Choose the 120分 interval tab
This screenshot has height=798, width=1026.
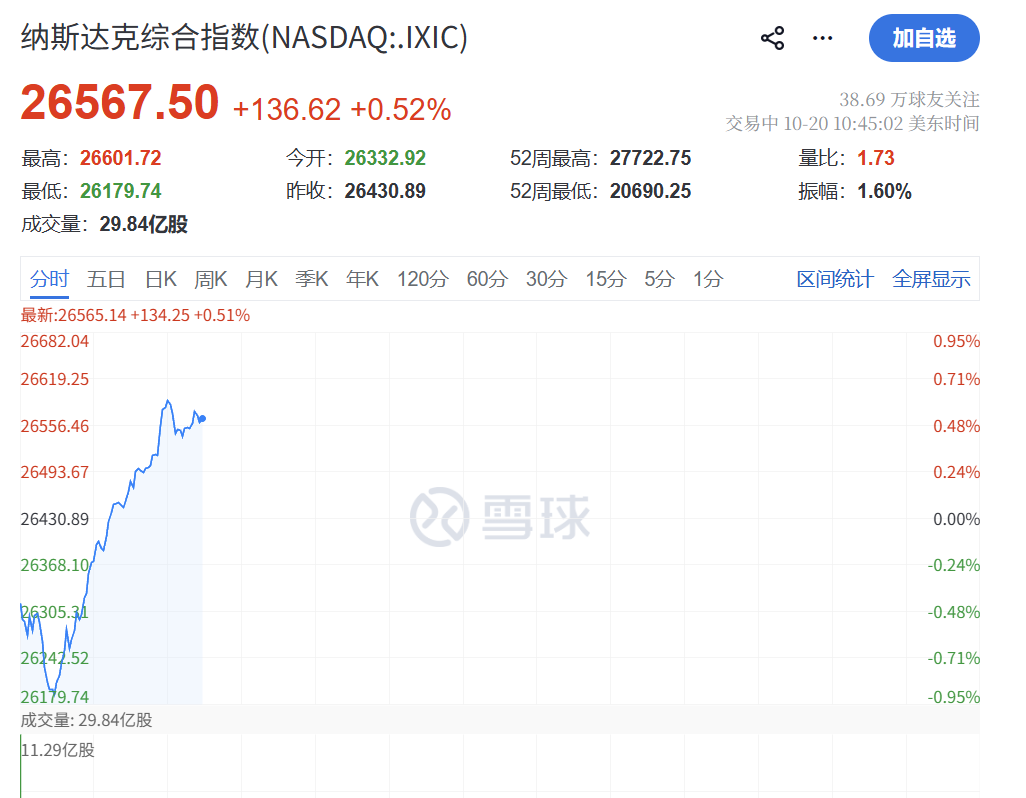click(x=423, y=279)
